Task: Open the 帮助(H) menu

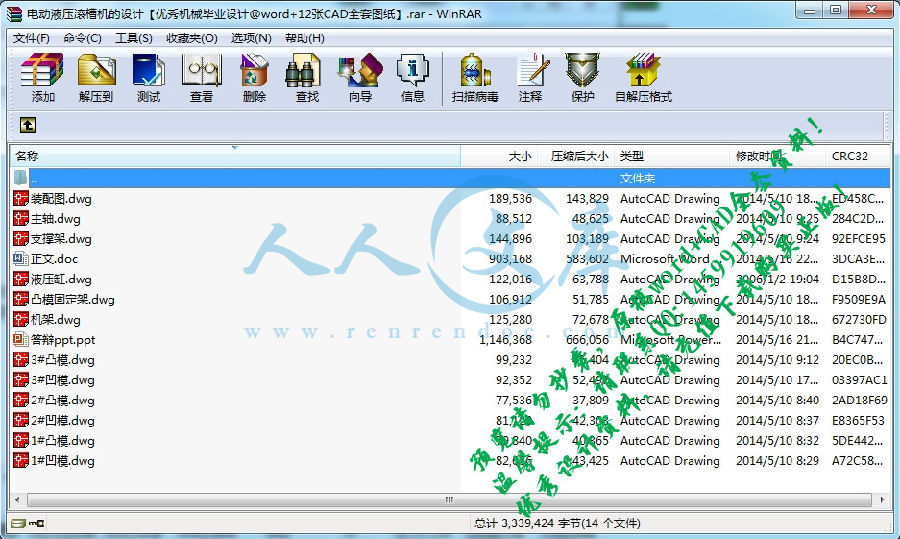Action: (304, 38)
